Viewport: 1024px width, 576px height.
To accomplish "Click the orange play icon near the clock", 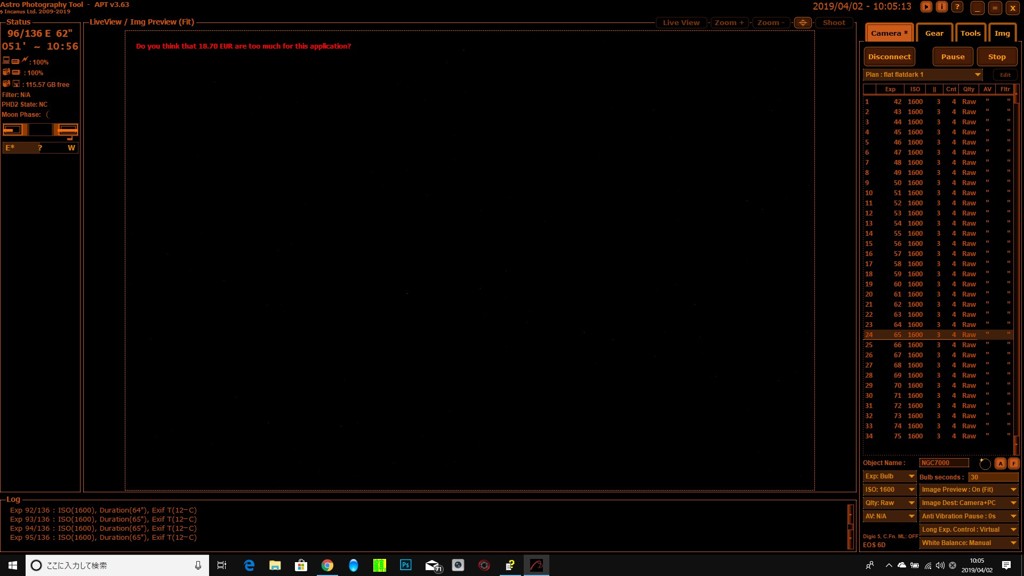I will click(926, 7).
